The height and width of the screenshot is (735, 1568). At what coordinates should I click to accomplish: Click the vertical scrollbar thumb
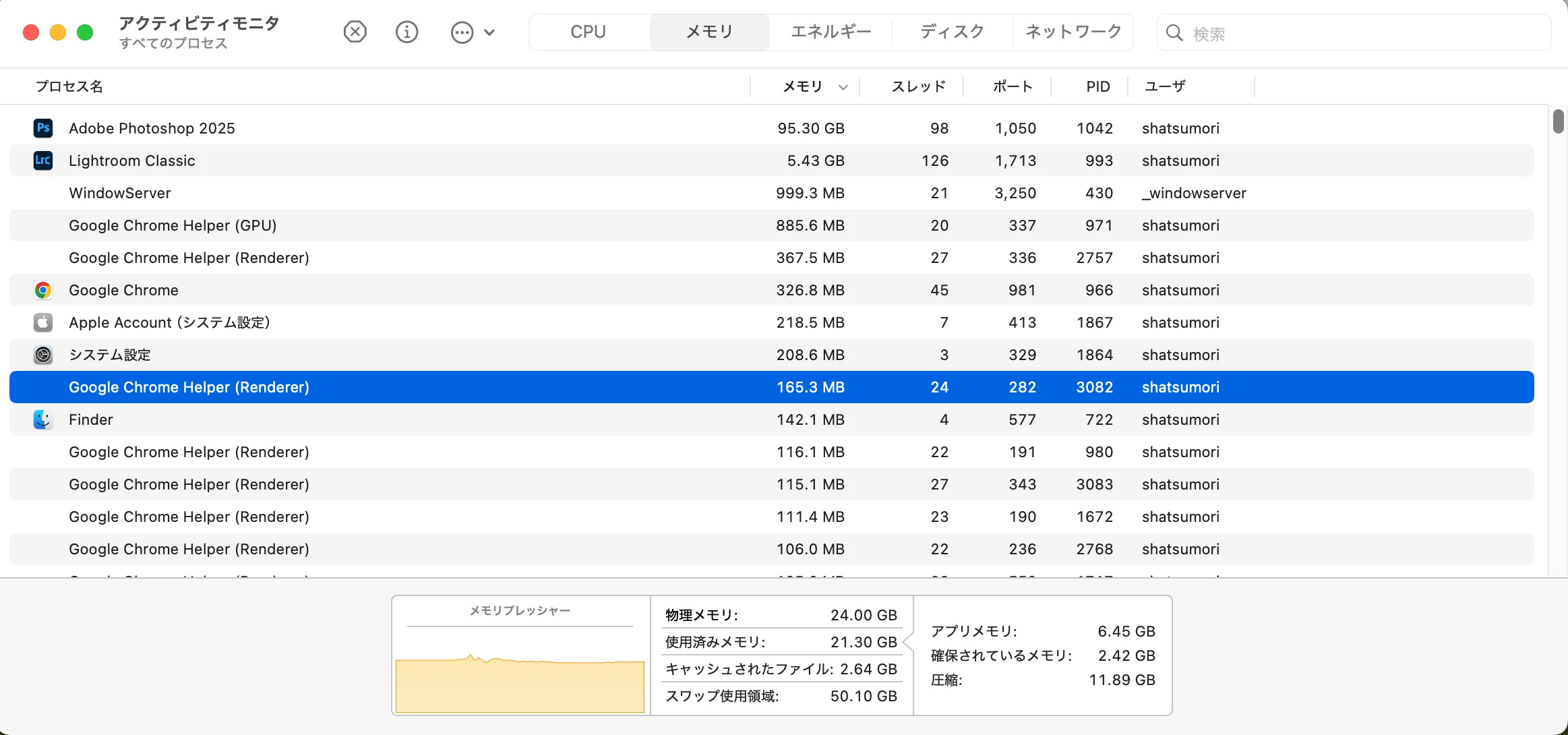[x=1558, y=121]
